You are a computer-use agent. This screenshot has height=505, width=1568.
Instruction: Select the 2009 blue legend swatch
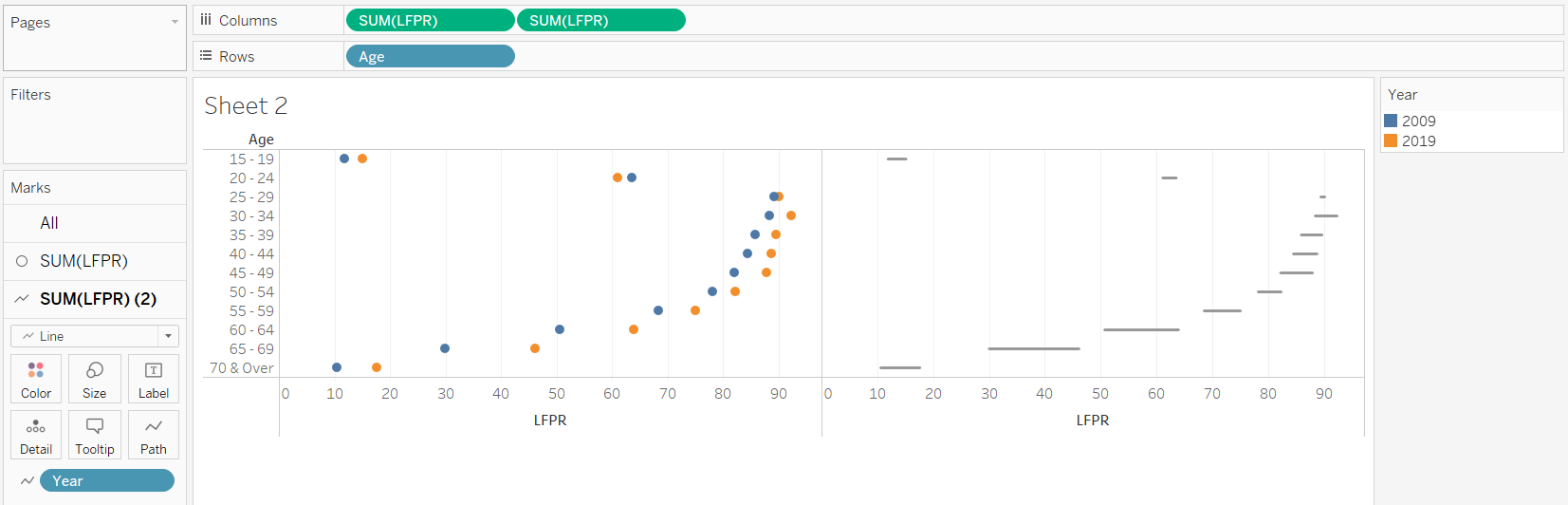(x=1391, y=121)
